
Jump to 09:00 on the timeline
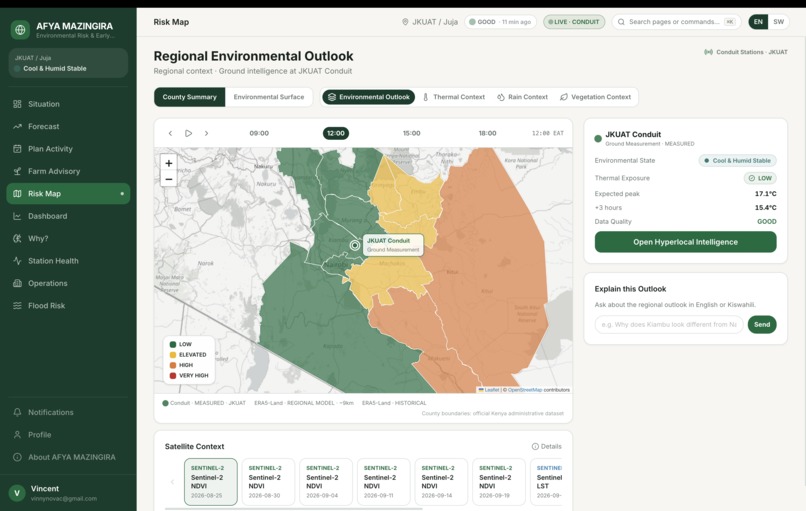pyautogui.click(x=259, y=134)
